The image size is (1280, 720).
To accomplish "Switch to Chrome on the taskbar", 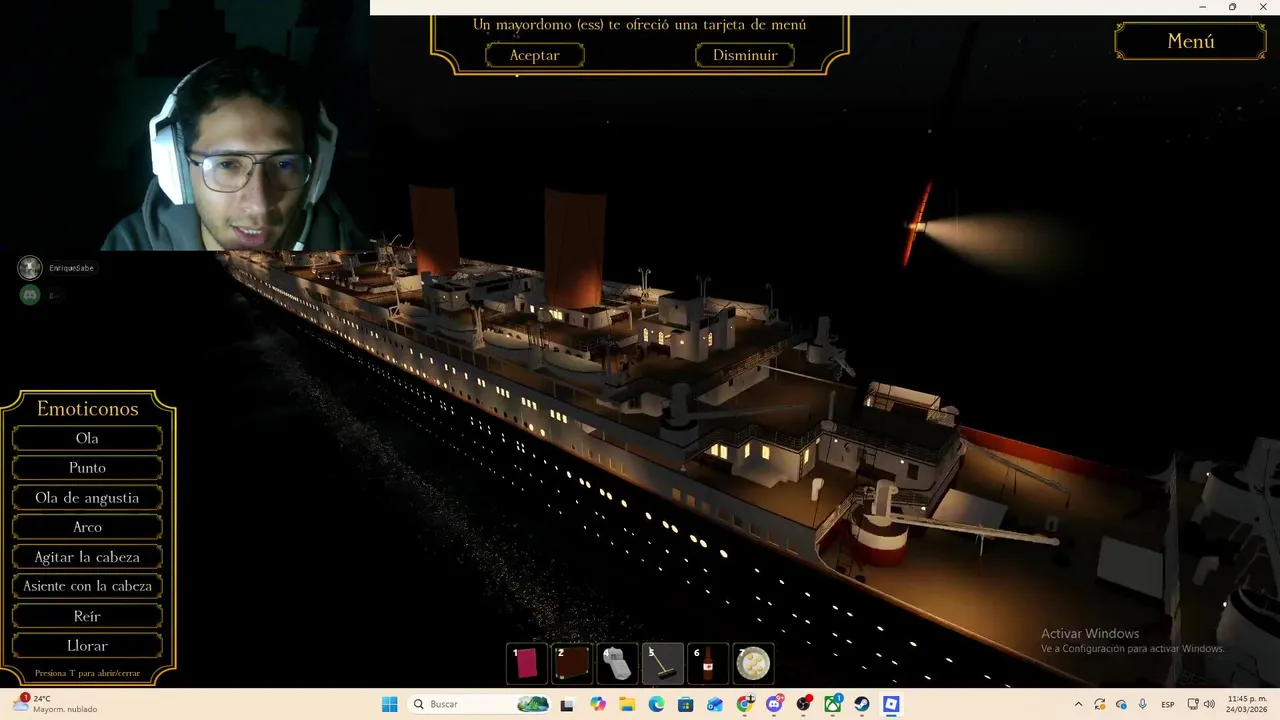I will [x=745, y=704].
